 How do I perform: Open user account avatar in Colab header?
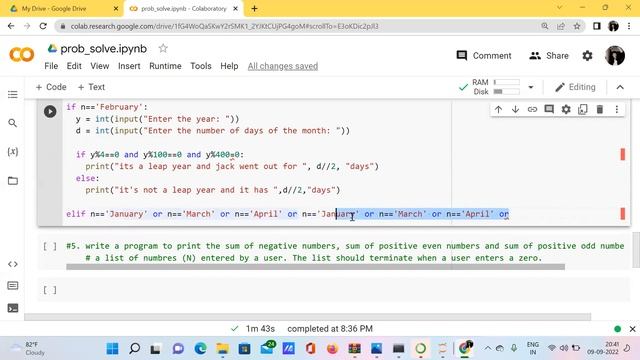[x=615, y=56]
